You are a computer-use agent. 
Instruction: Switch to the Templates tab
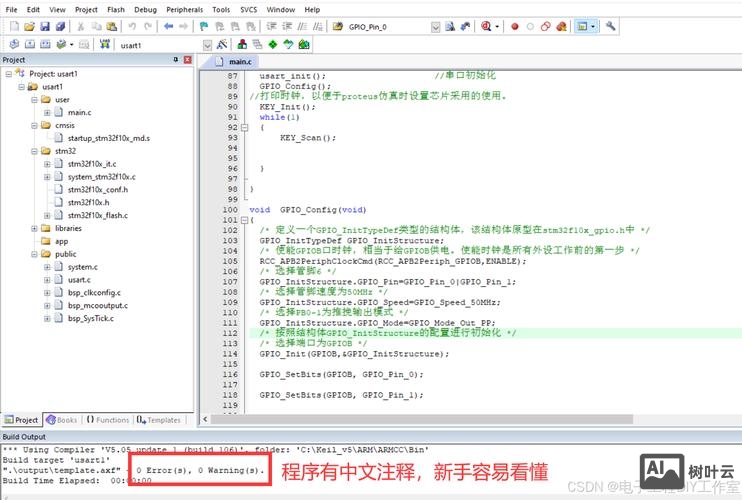point(159,420)
